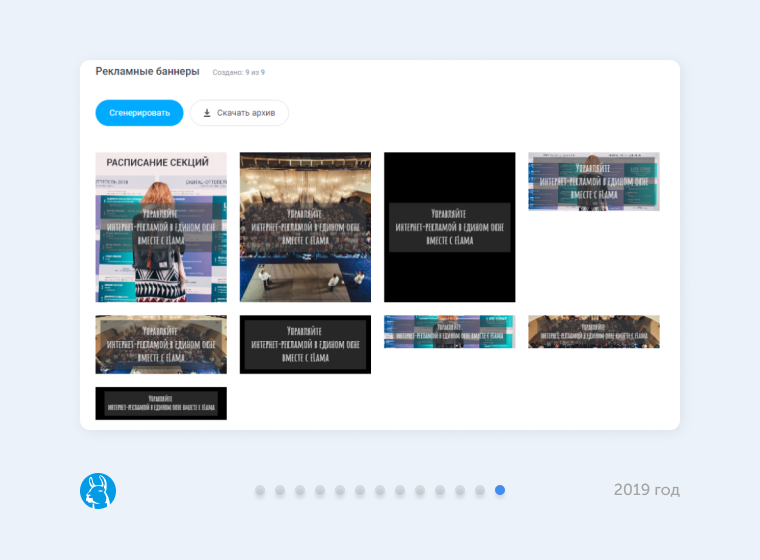Select the last grey pagination dot
Image resolution: width=760 pixels, height=560 pixels.
(480, 490)
